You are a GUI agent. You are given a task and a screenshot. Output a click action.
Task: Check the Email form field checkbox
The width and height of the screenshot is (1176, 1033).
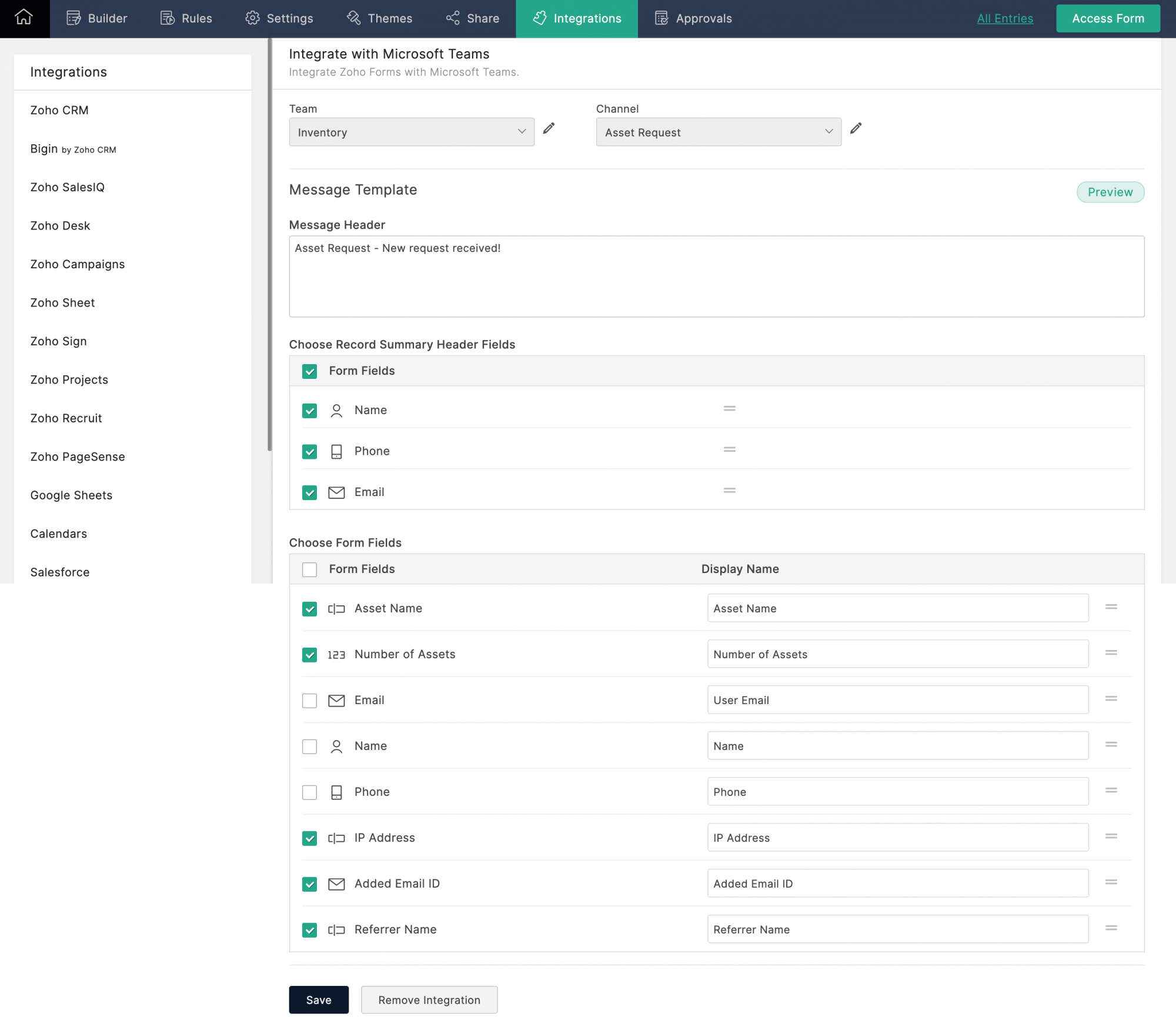tap(309, 701)
